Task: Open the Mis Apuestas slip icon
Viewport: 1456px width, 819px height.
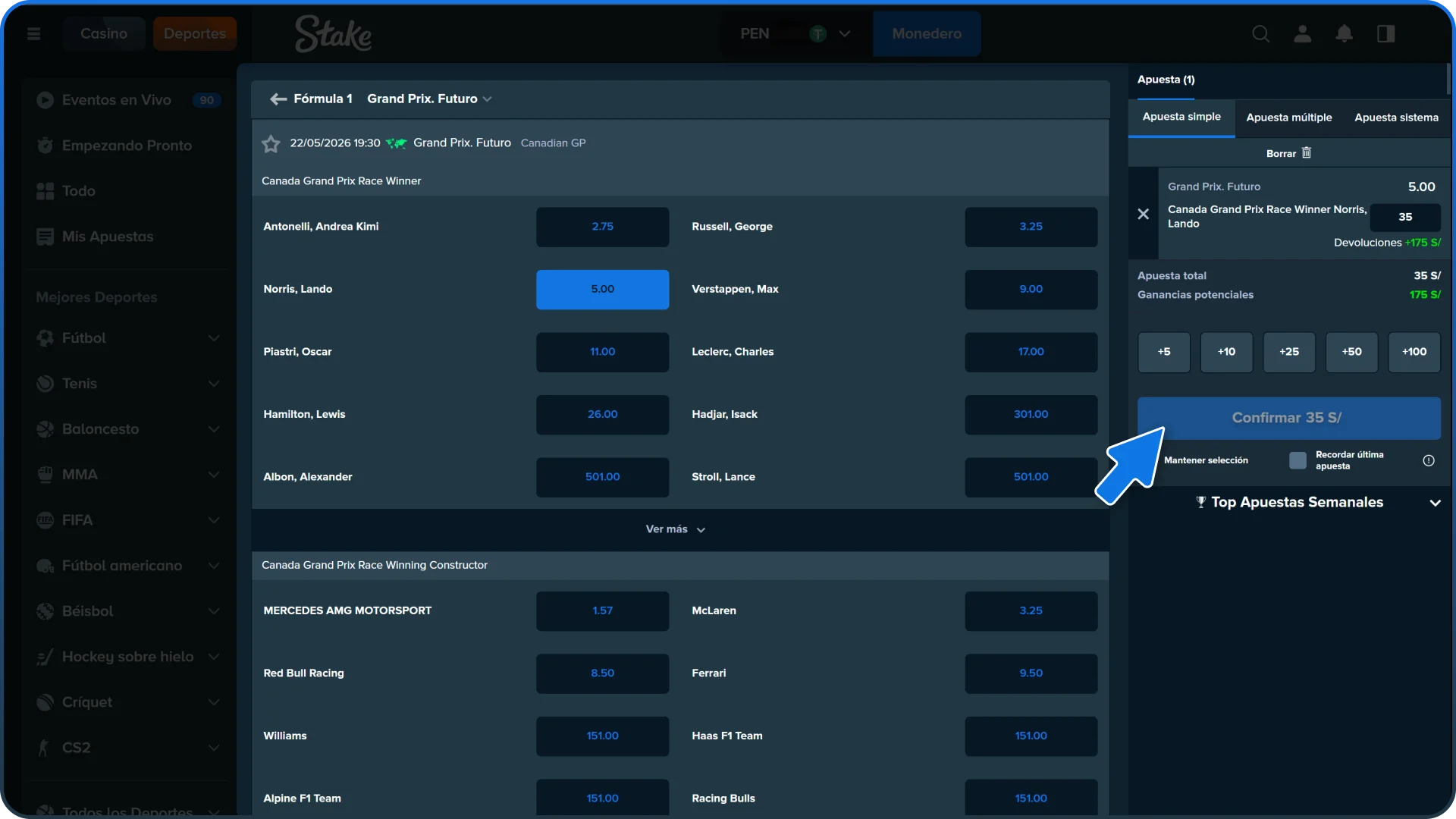Action: 45,237
